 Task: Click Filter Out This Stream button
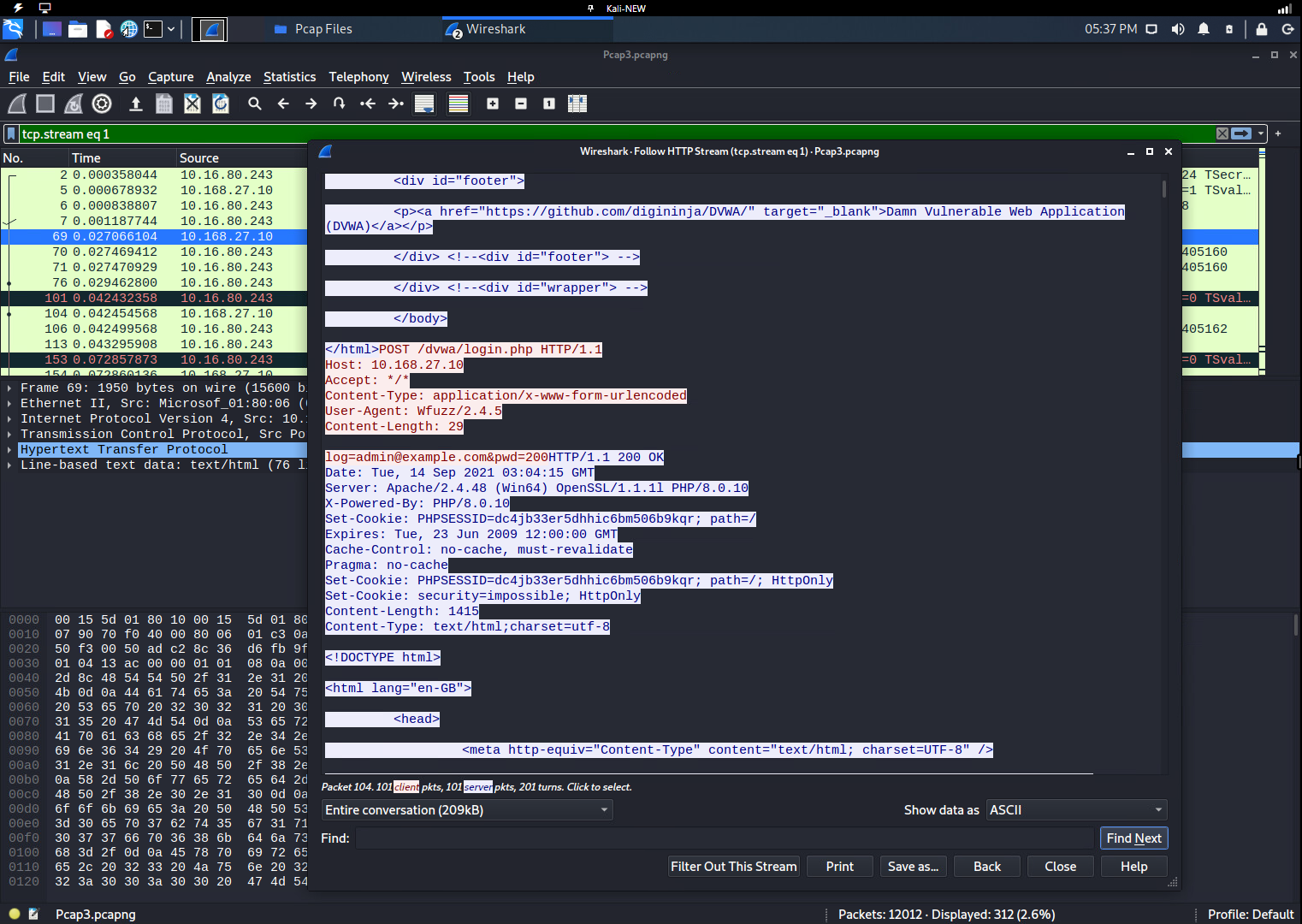pyautogui.click(x=733, y=867)
